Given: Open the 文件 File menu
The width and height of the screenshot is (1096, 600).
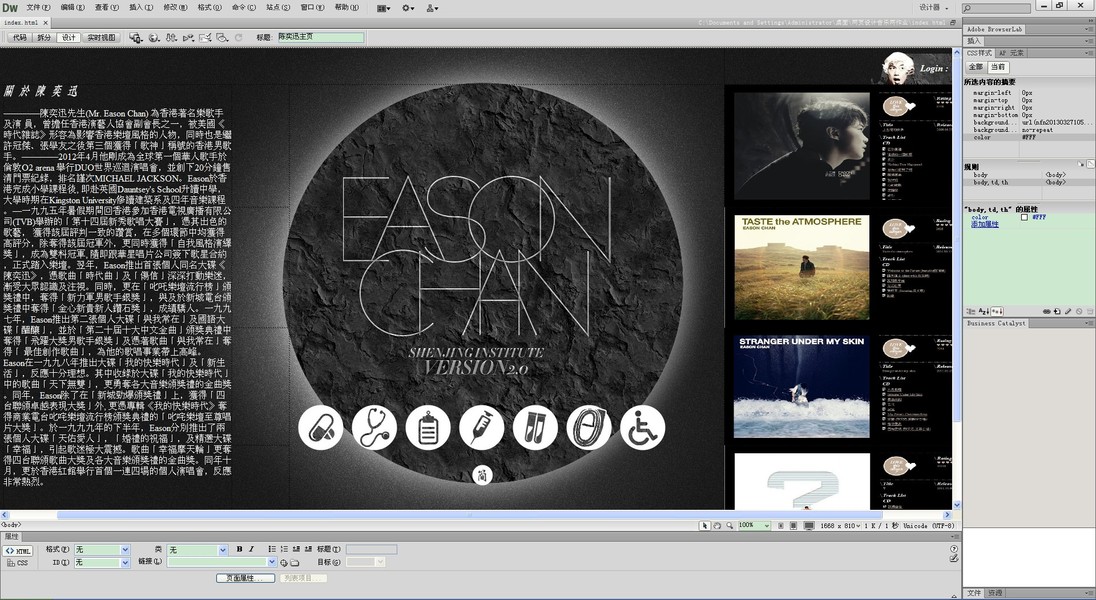Looking at the screenshot, I should [x=38, y=8].
